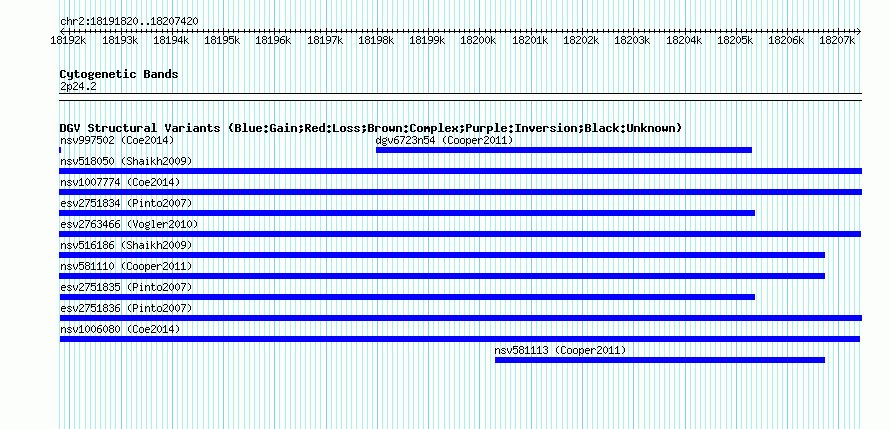
Task: Click the blue bar under nsv1006080
Action: [x=459, y=339]
